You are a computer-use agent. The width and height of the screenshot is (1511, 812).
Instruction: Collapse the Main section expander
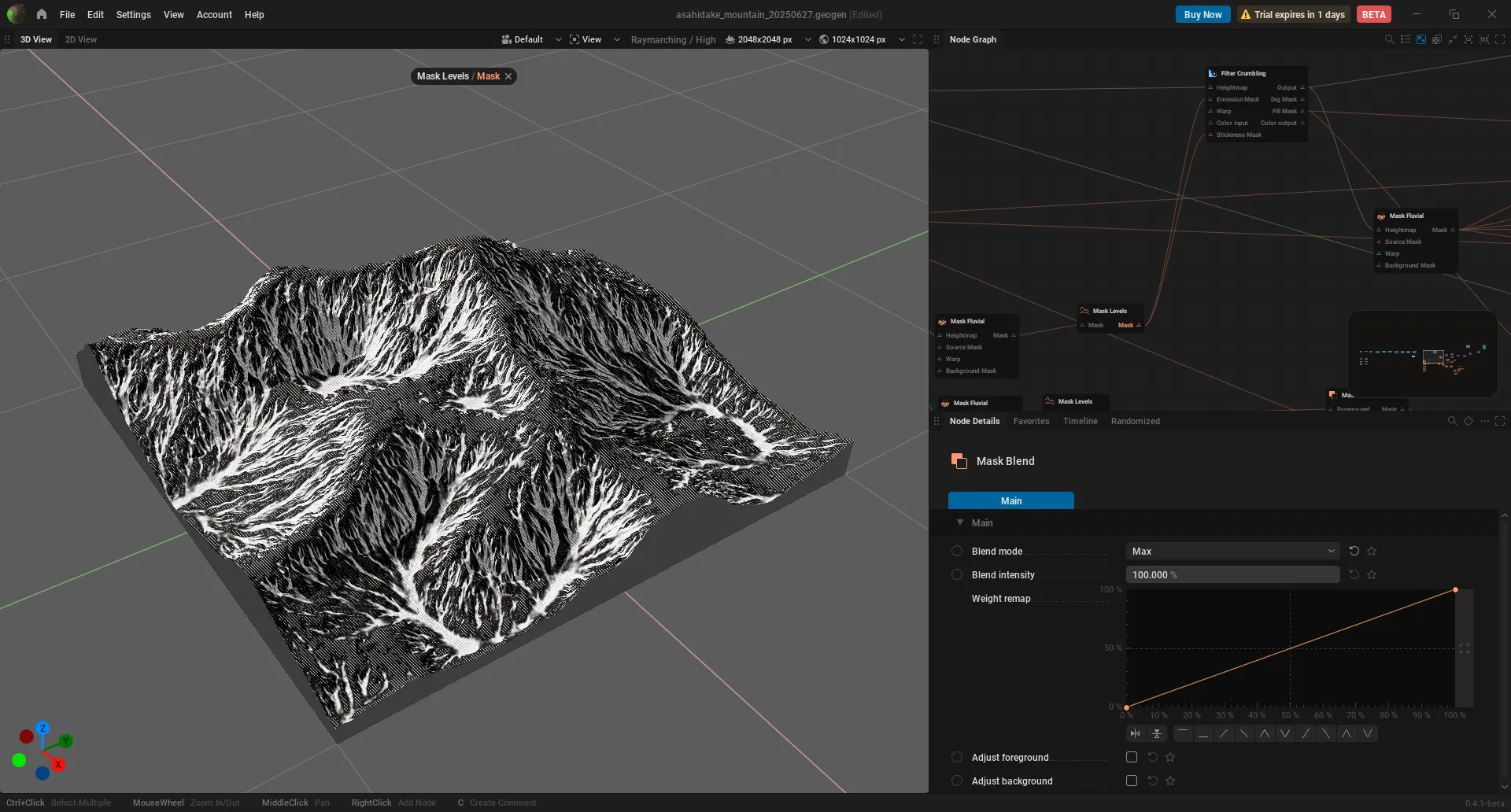tap(960, 522)
